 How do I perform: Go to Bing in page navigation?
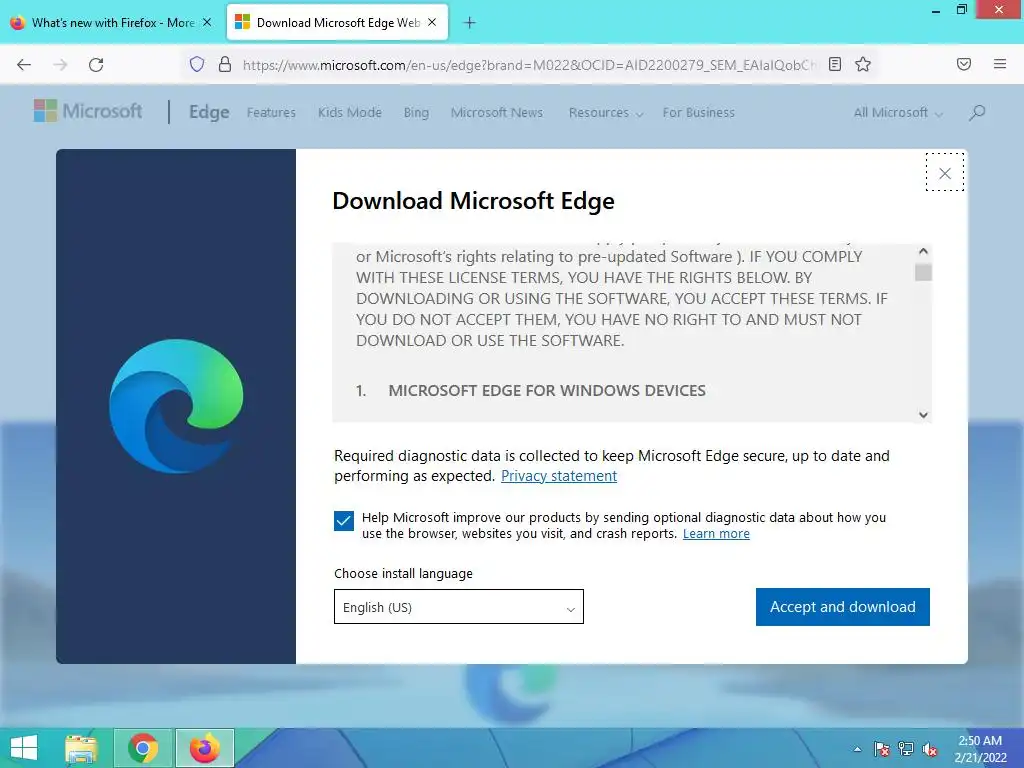416,112
